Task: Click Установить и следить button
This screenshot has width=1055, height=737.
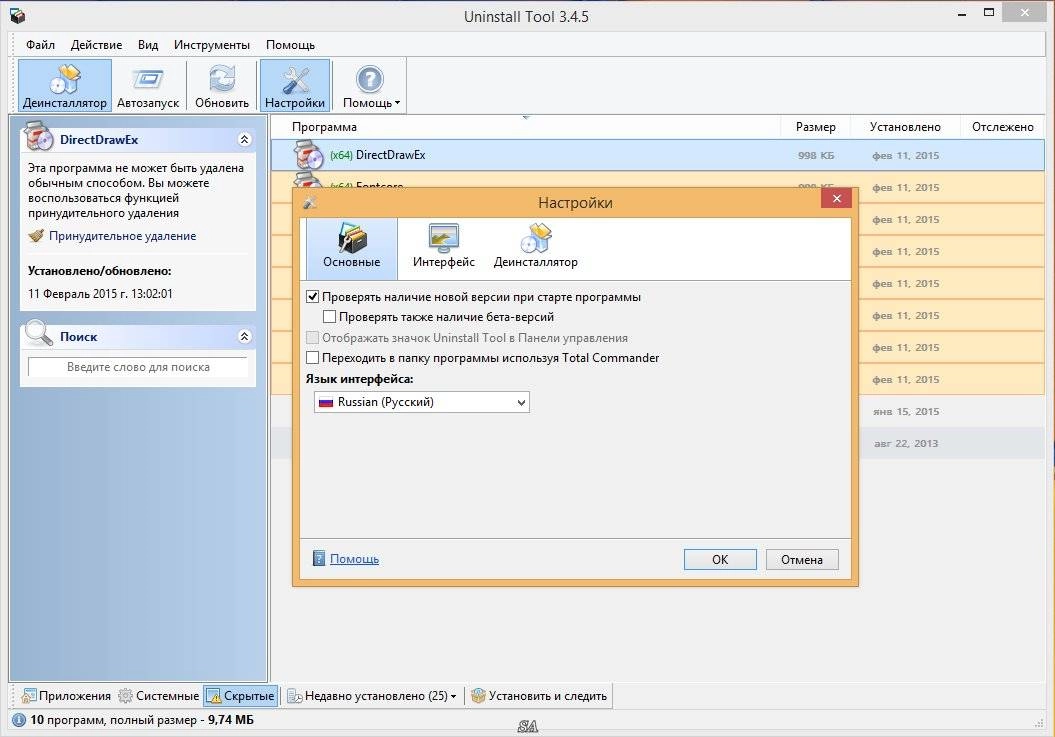Action: click(539, 696)
